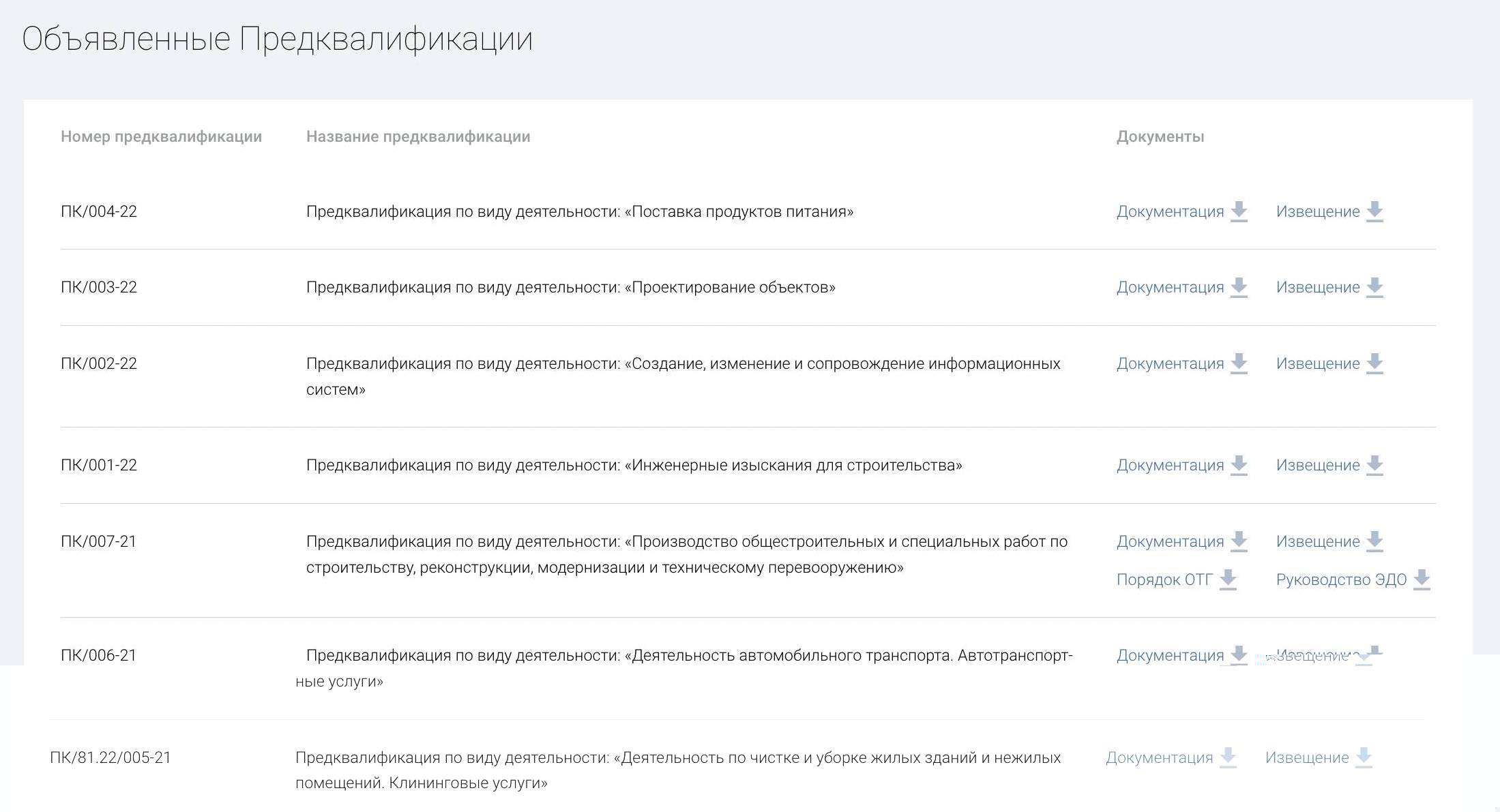Image resolution: width=1500 pixels, height=812 pixels.
Task: Click download icon beside Извещение for ПК/002-22
Action: point(1374,364)
